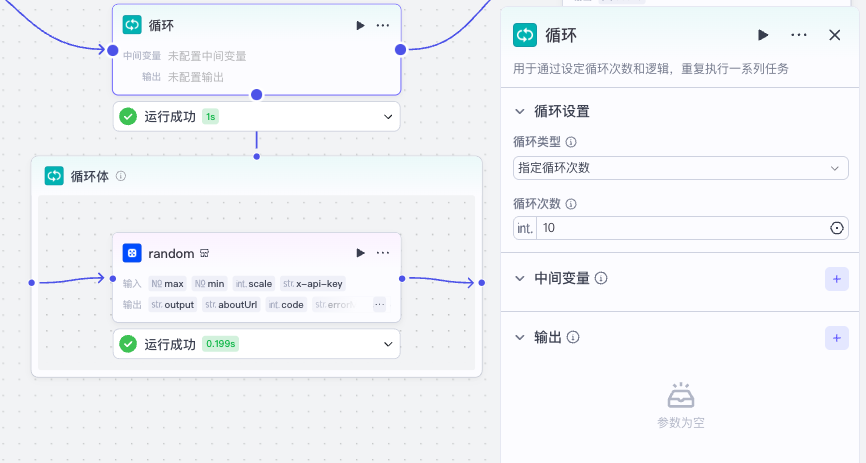866x463 pixels.
Task: Click the info icon beside 循环次数
Action: 571,204
